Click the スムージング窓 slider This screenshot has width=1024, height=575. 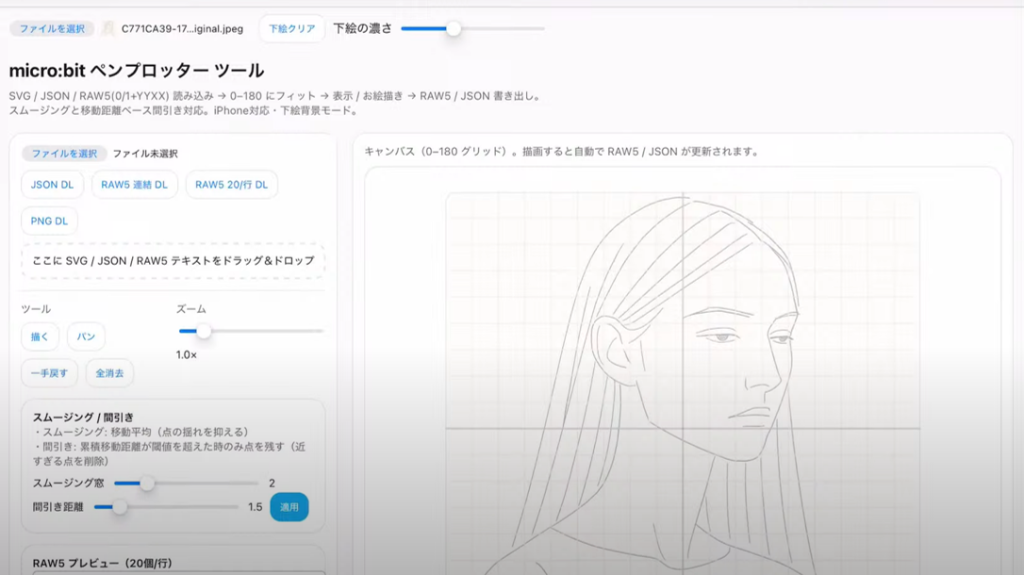click(184, 483)
